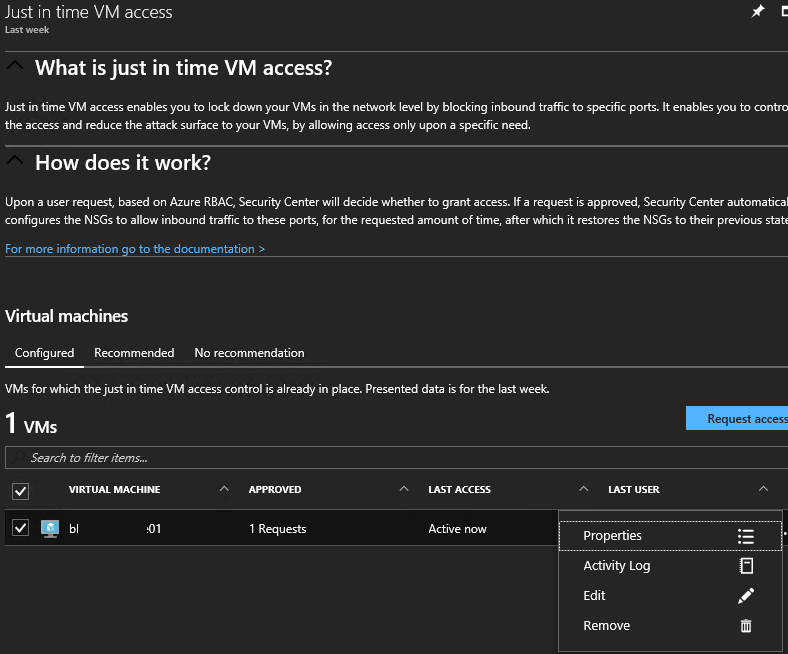Sort by the Virtual Machine column chevron

tap(223, 489)
